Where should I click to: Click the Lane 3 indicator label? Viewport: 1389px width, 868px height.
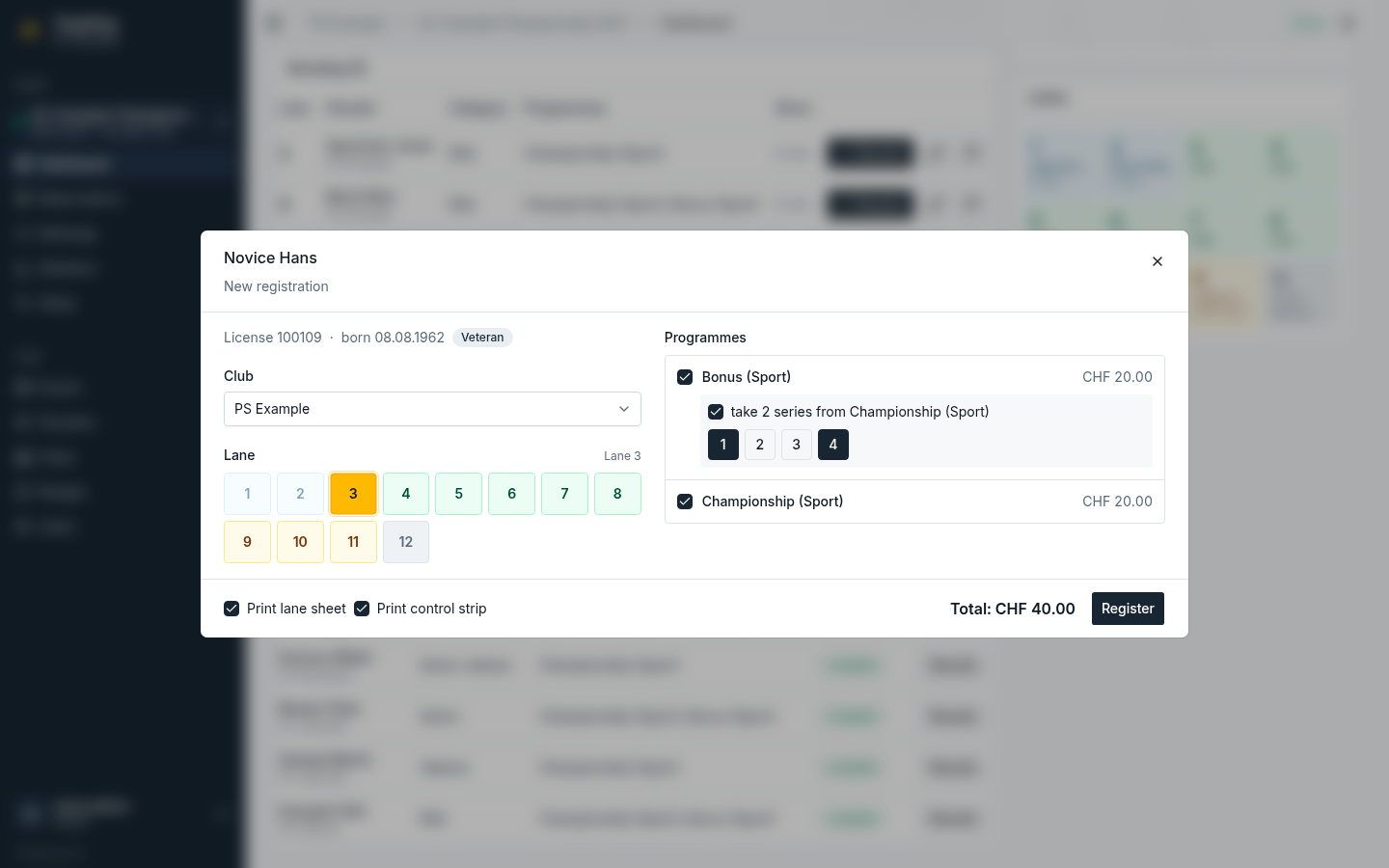[622, 456]
